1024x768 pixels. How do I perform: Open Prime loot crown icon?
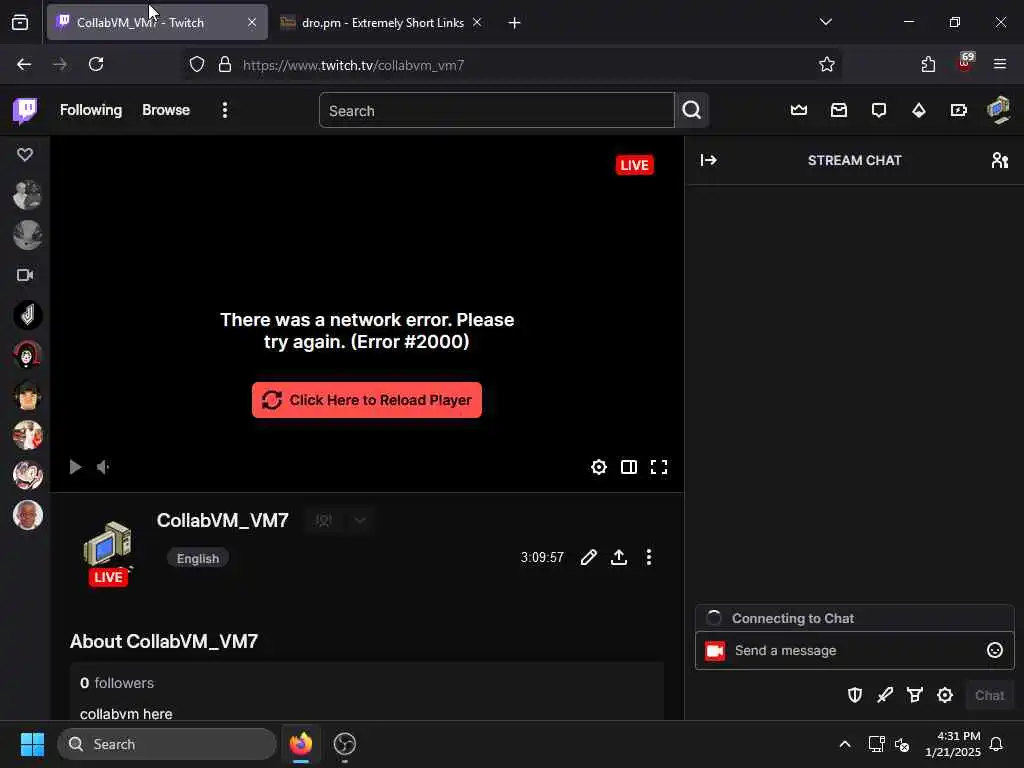click(x=799, y=110)
